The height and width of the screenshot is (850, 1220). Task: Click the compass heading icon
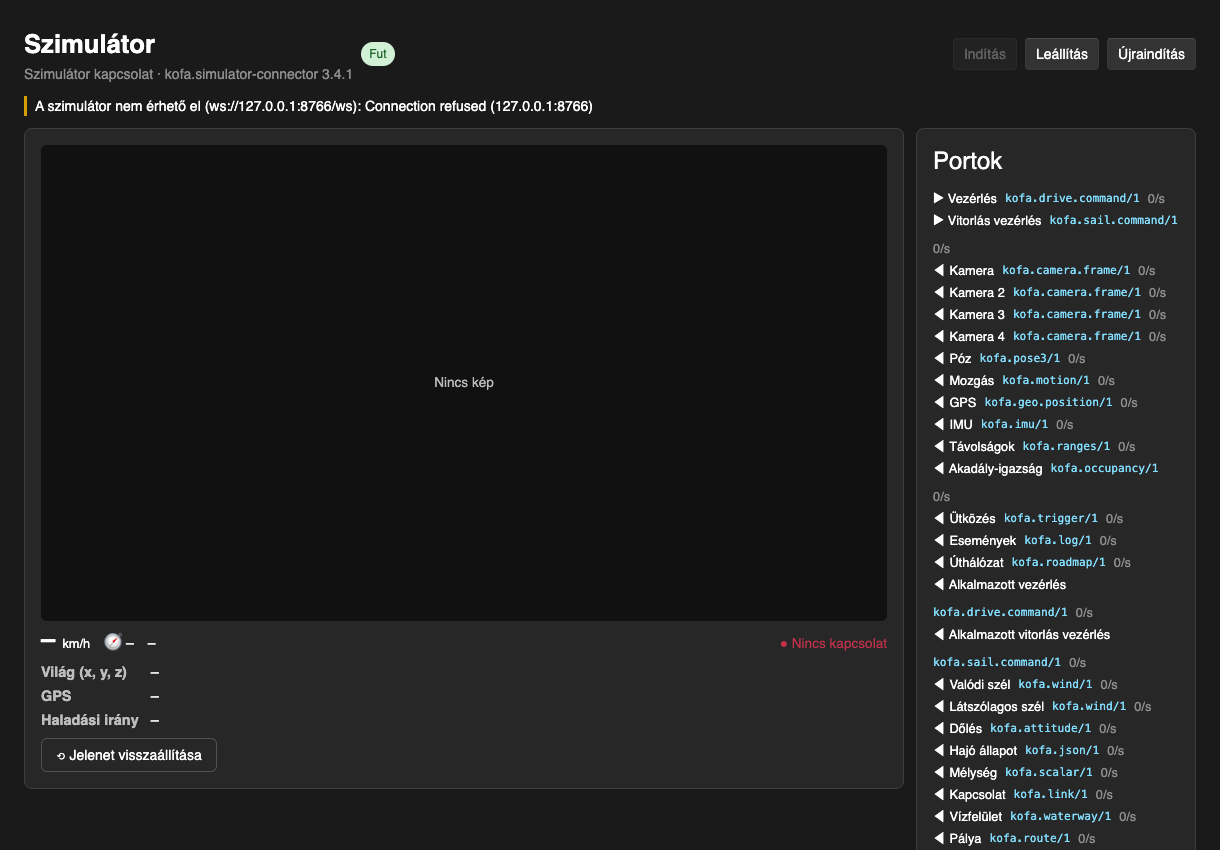113,642
